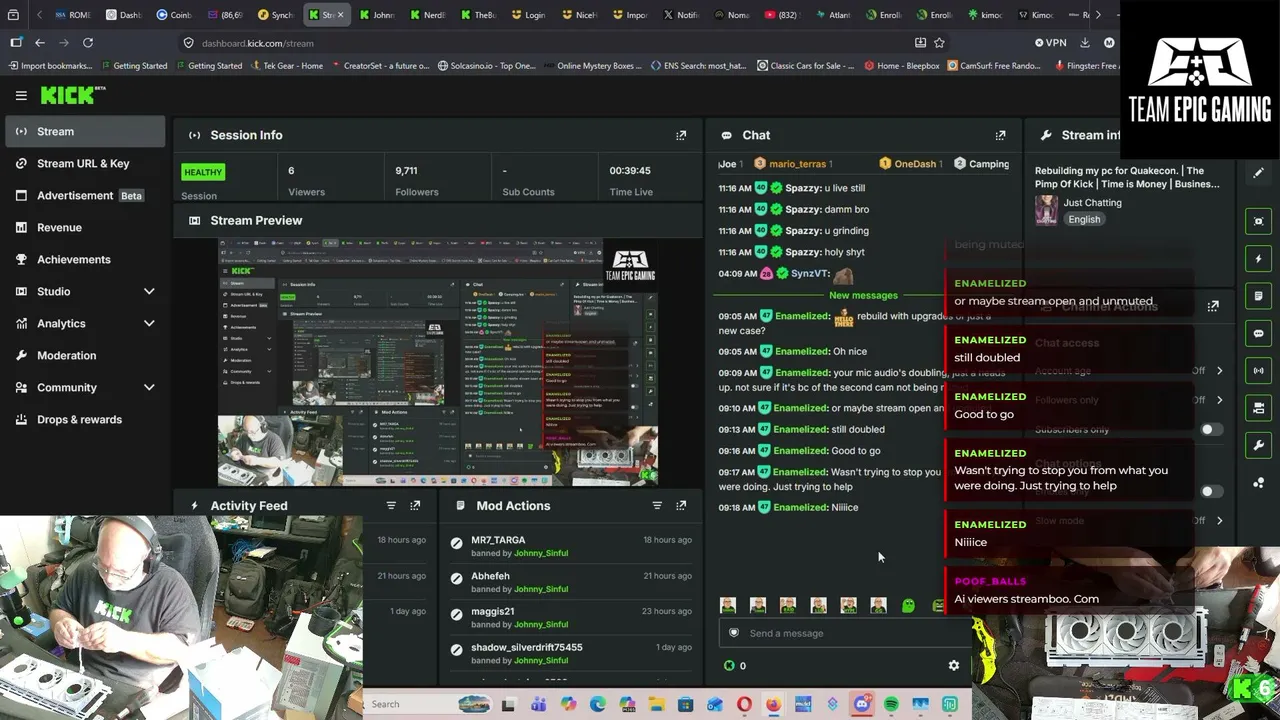Viewport: 1280px width, 720px height.
Task: Expand the Studio sidebar section
Action: 149,291
